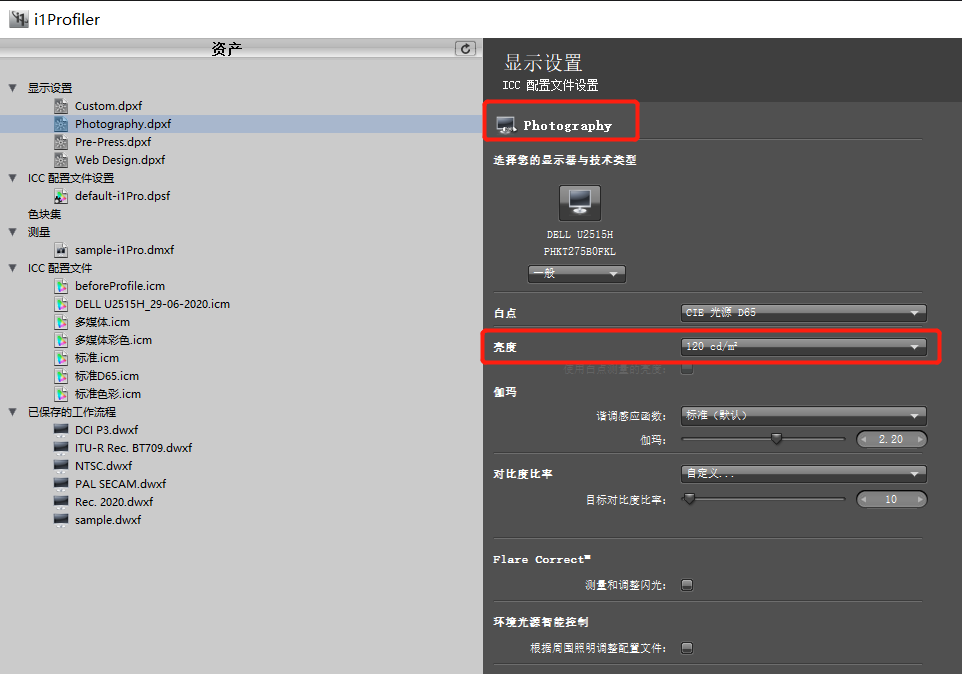Click the DELL U2515H monitor icon
This screenshot has width=962, height=674.
pos(579,202)
